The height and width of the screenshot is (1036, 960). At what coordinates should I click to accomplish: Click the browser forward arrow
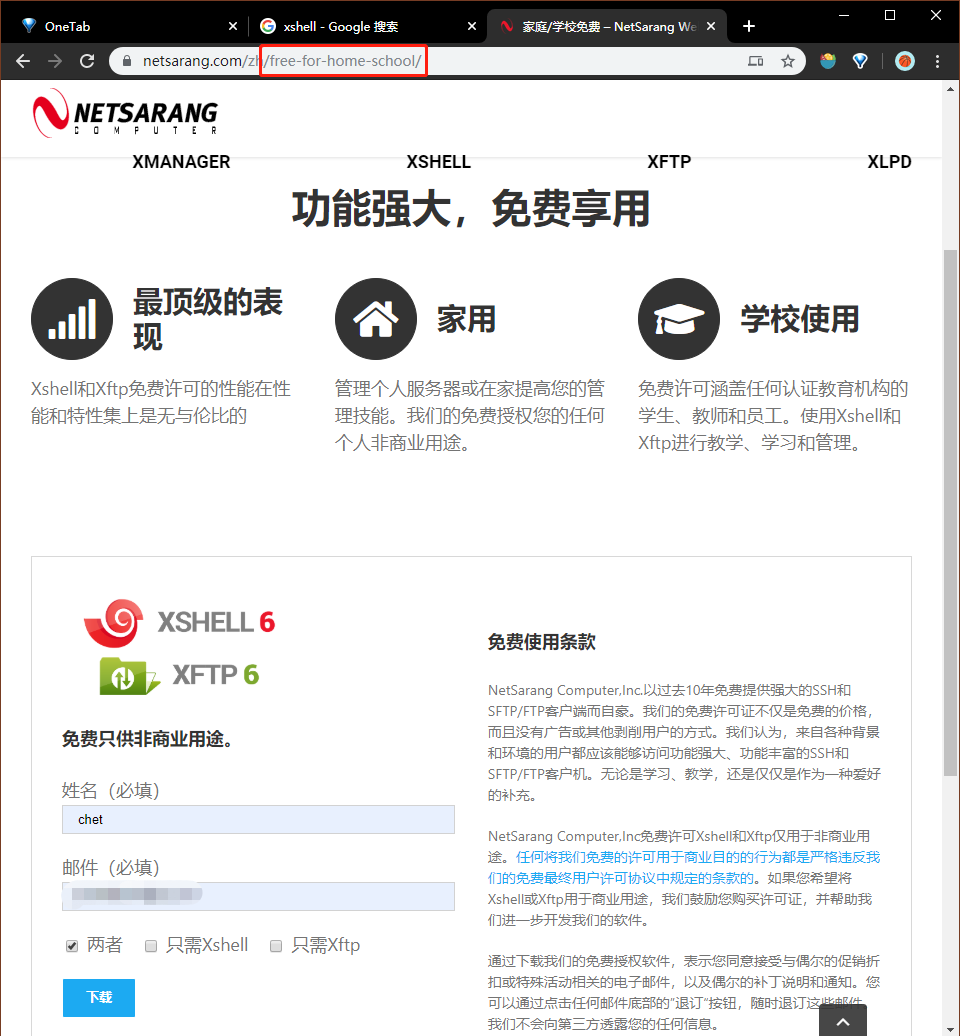click(x=55, y=61)
